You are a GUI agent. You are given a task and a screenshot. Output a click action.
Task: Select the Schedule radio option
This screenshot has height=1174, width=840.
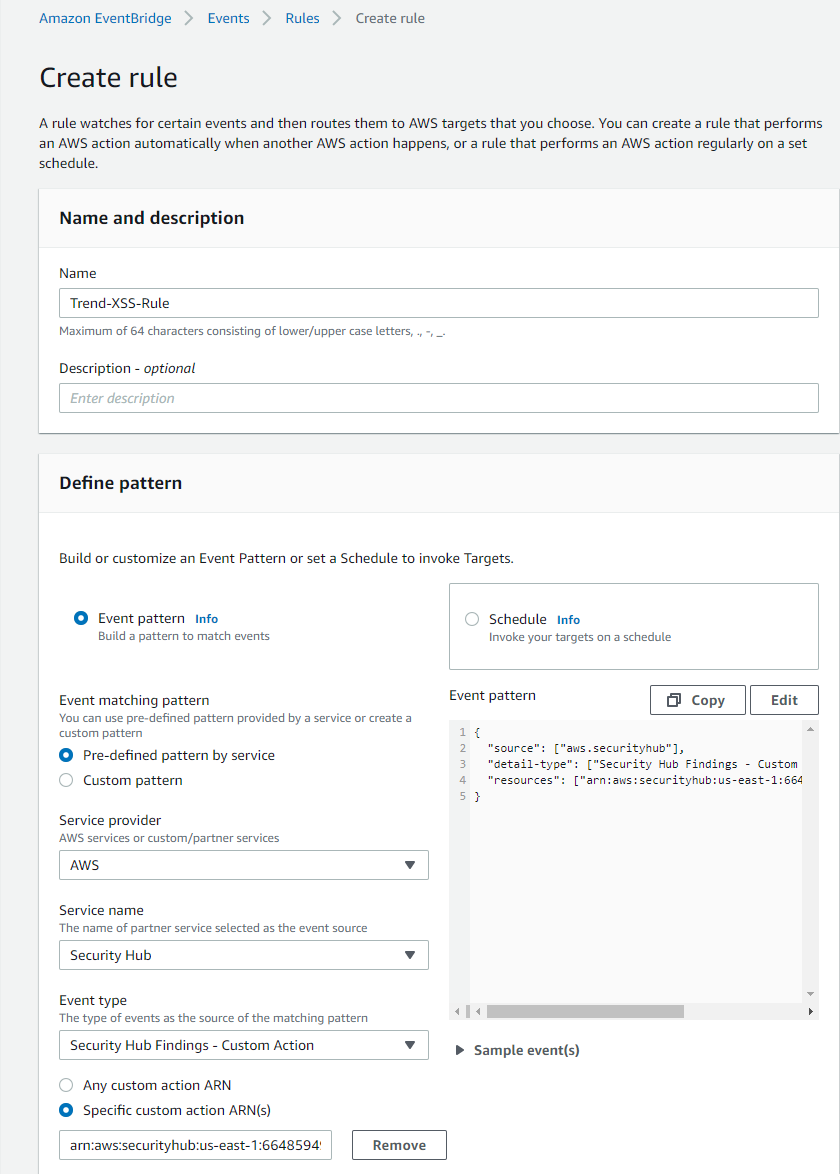pyautogui.click(x=472, y=619)
